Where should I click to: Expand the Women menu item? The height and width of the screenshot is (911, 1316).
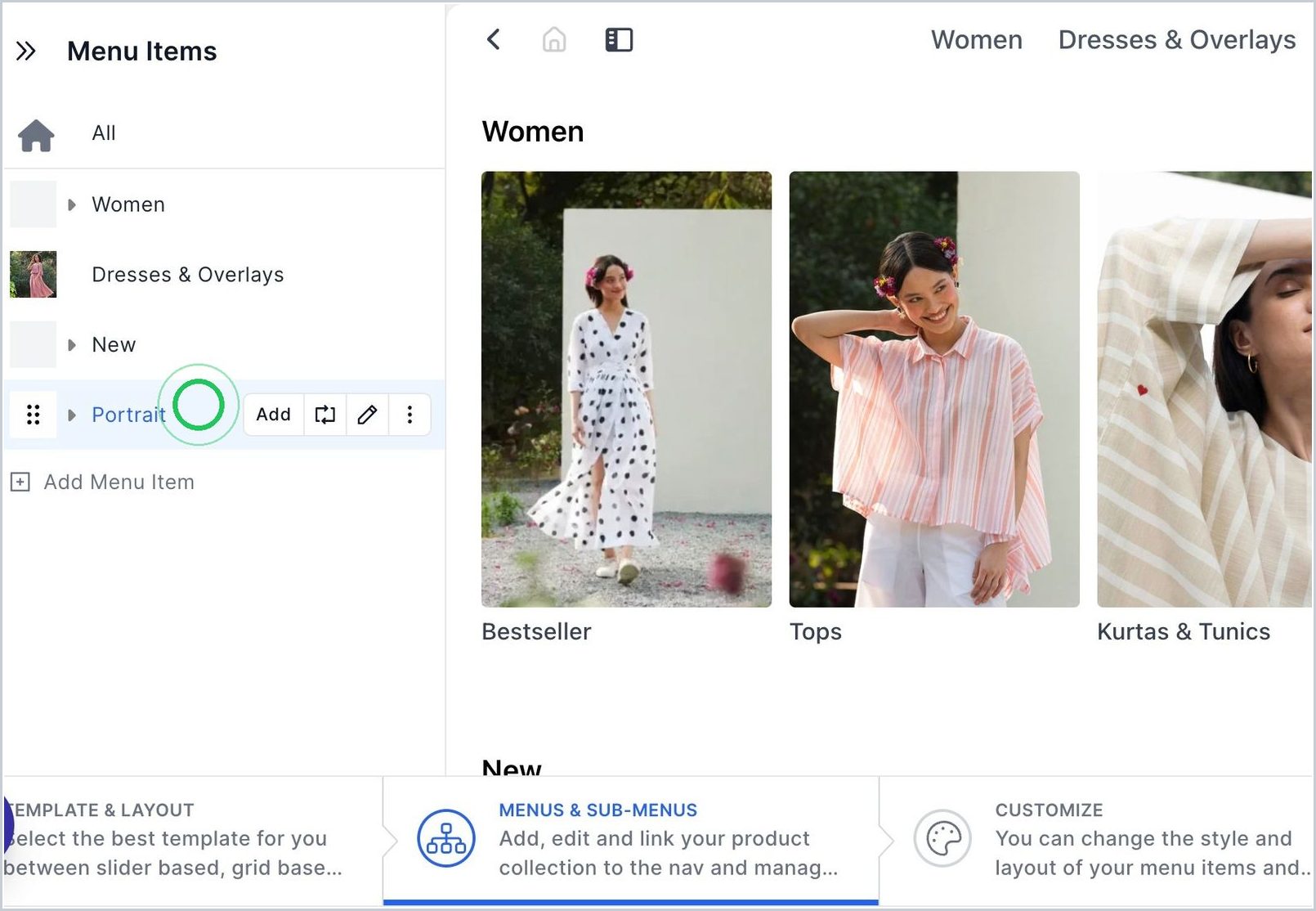click(x=72, y=204)
